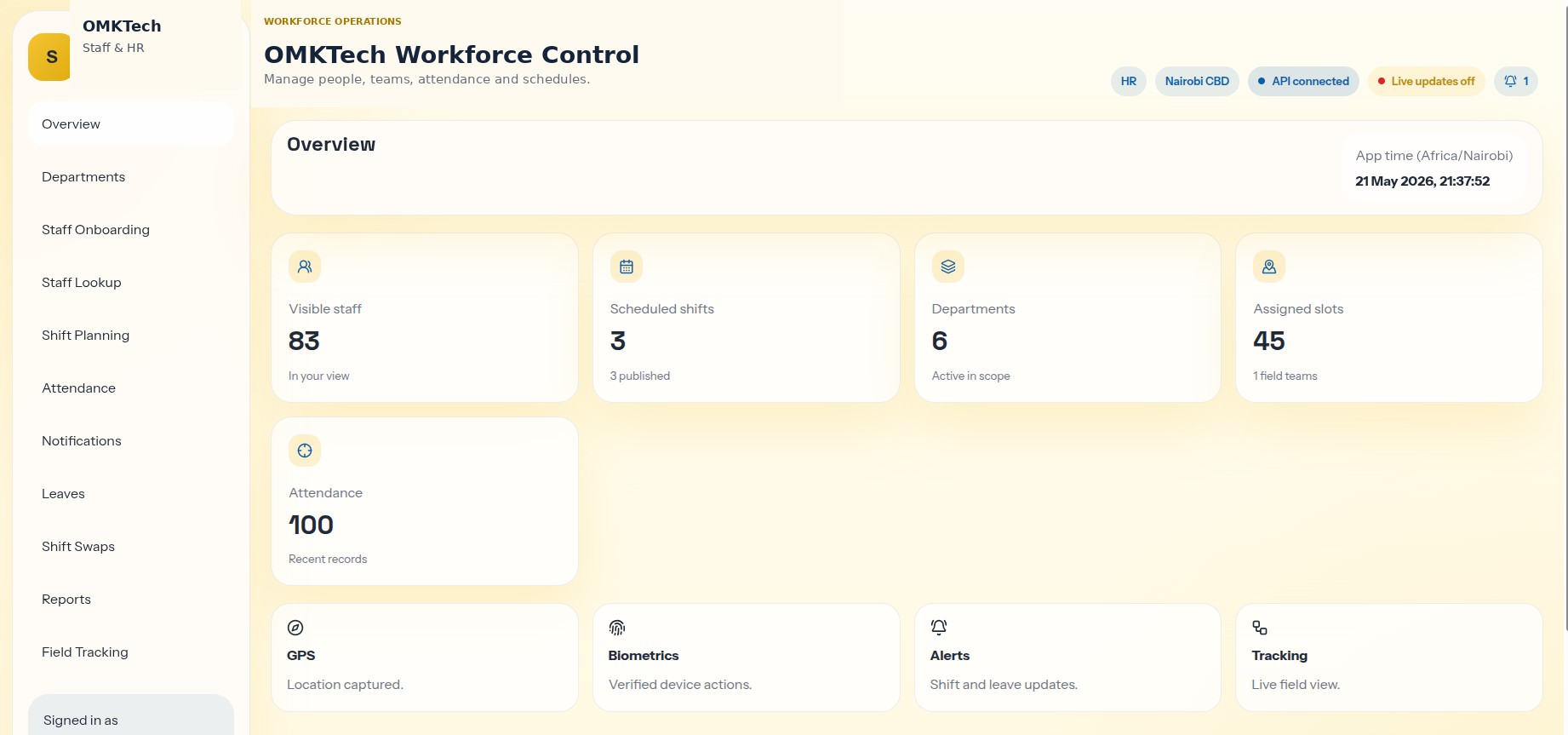The image size is (1568, 735).
Task: Open the Notifications sidebar item
Action: [131, 441]
